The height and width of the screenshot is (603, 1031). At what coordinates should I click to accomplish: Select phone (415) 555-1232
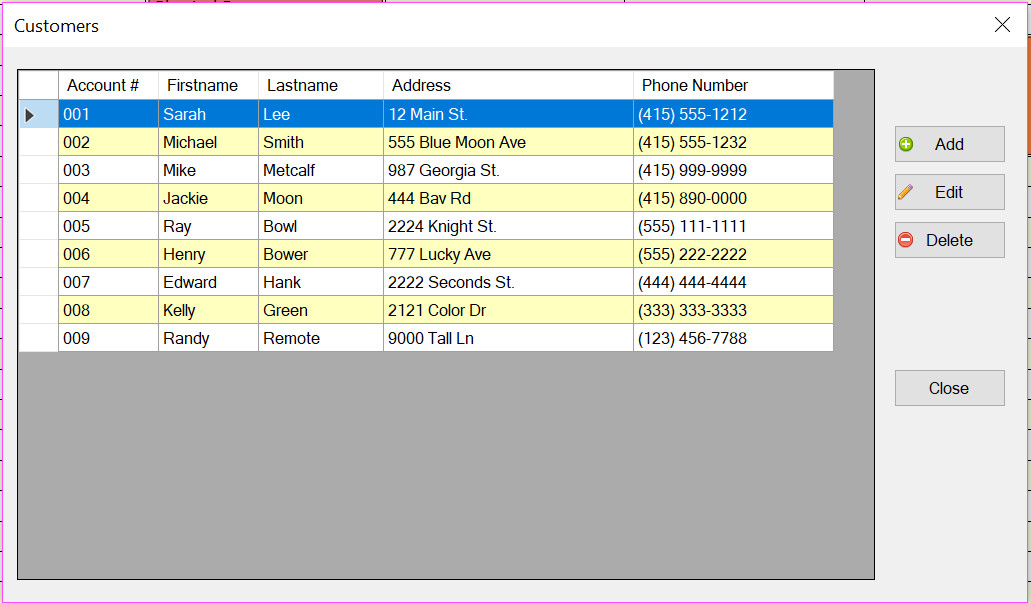tap(734, 142)
